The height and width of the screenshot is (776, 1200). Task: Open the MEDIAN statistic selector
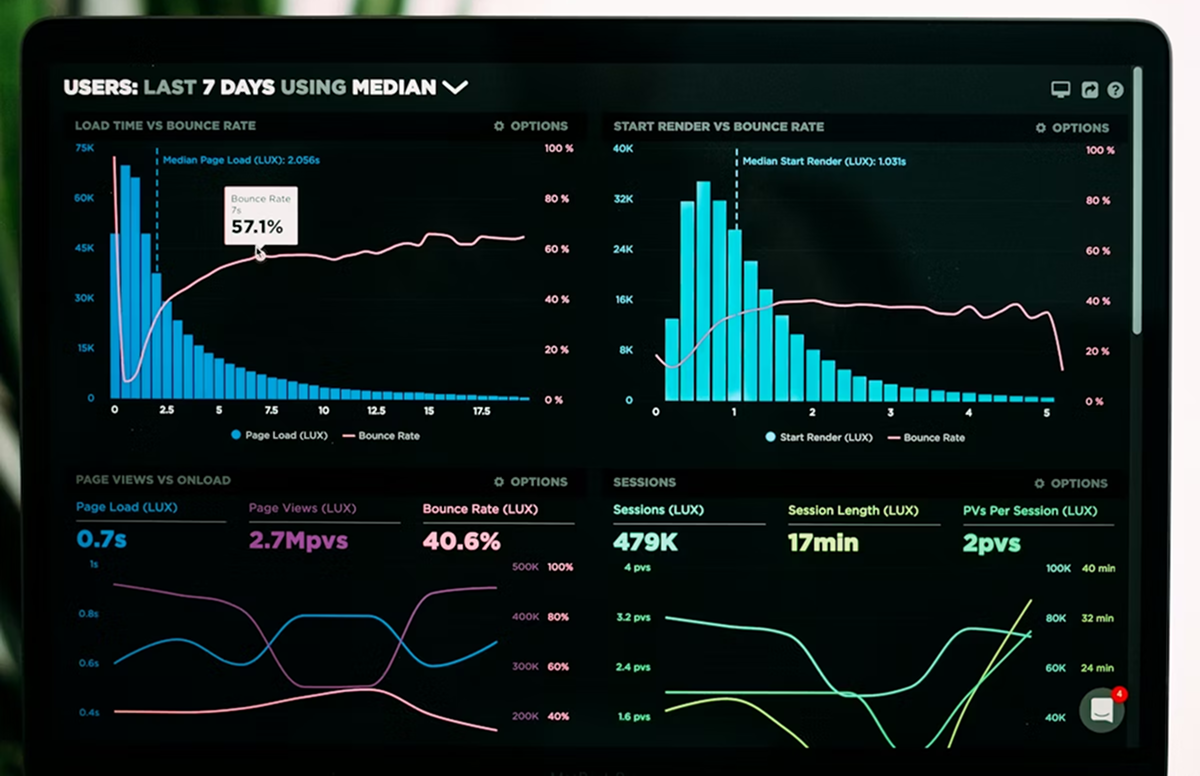coord(393,87)
